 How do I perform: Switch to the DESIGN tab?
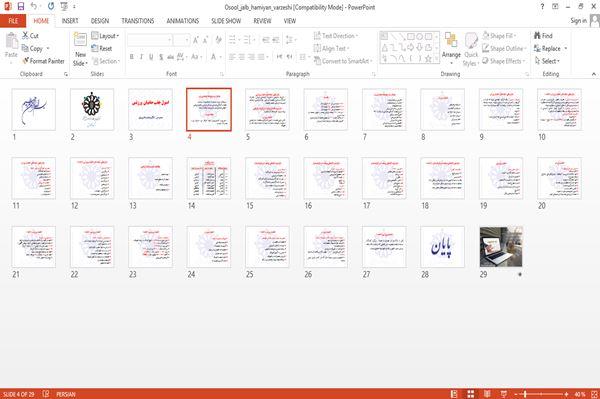click(x=100, y=21)
